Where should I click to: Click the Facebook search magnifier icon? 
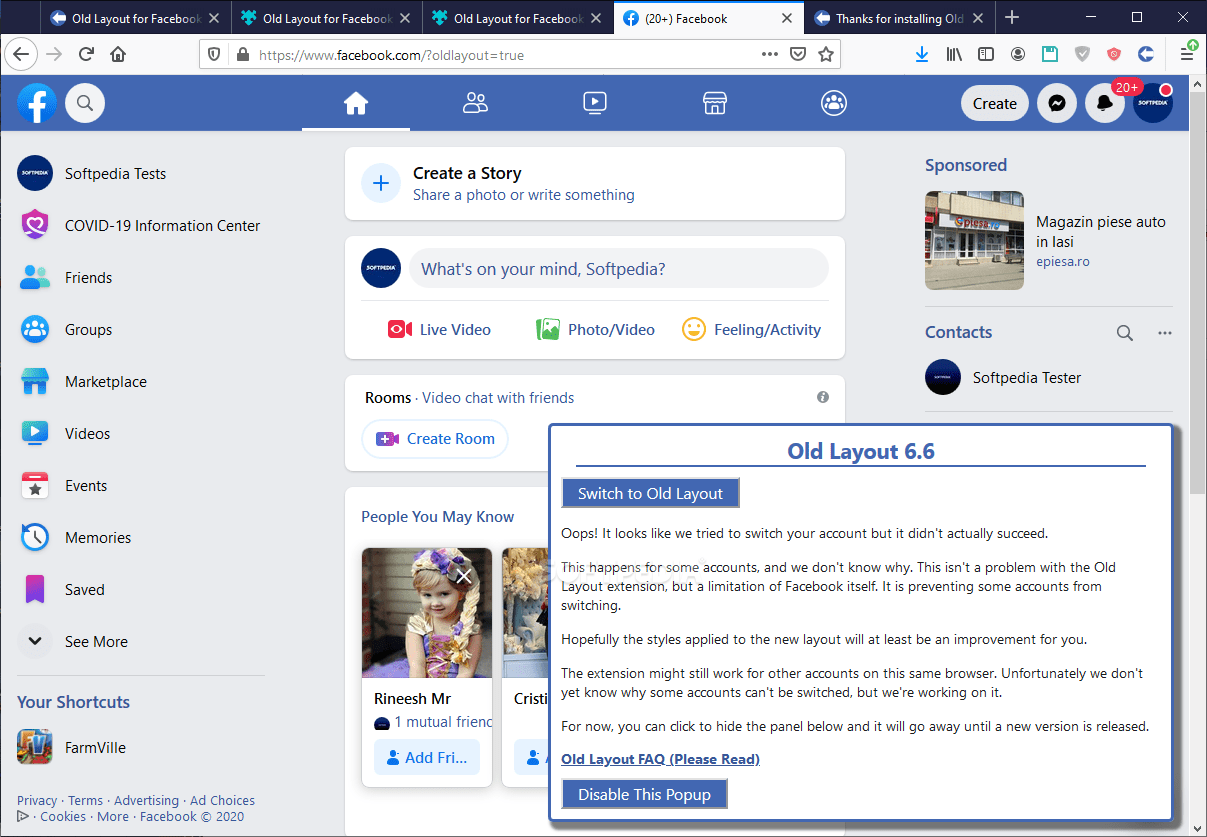click(x=85, y=103)
